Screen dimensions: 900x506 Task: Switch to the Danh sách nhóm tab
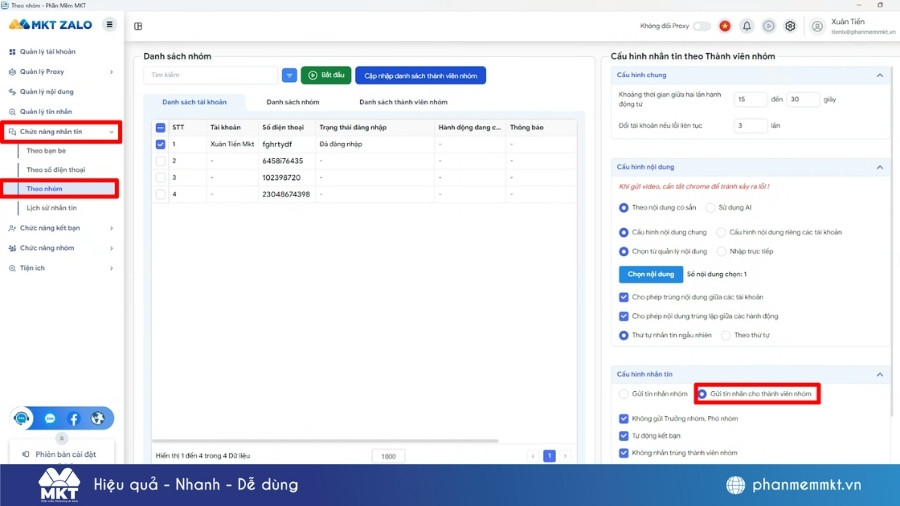pyautogui.click(x=293, y=102)
